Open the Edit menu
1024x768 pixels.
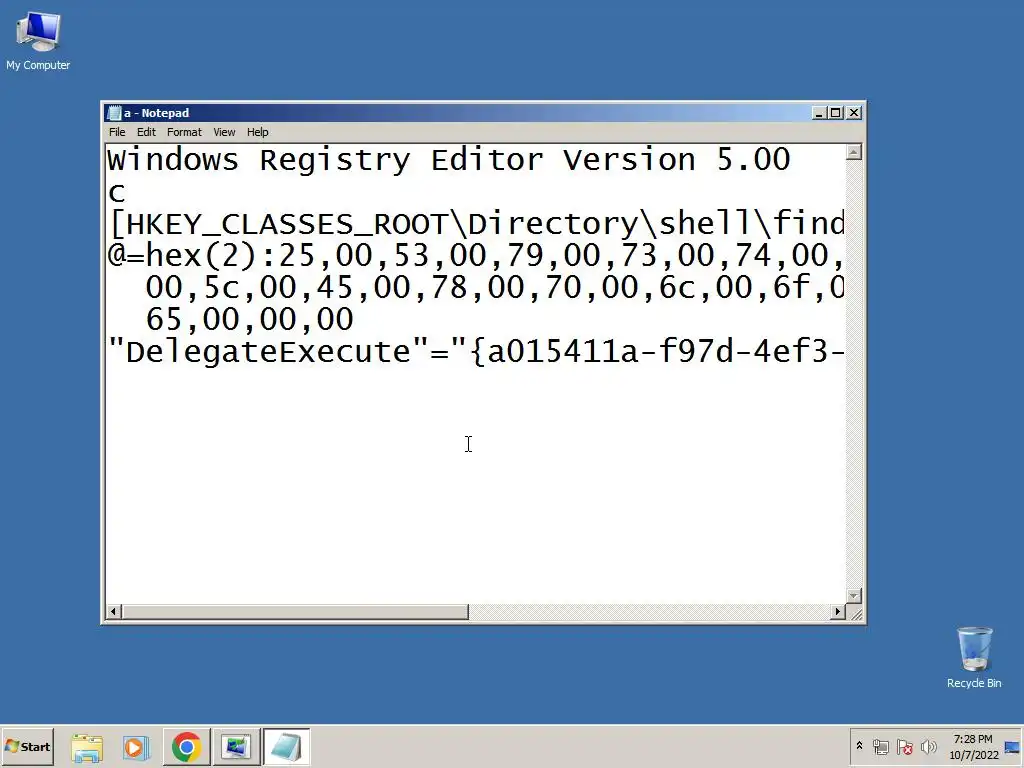[x=146, y=132]
